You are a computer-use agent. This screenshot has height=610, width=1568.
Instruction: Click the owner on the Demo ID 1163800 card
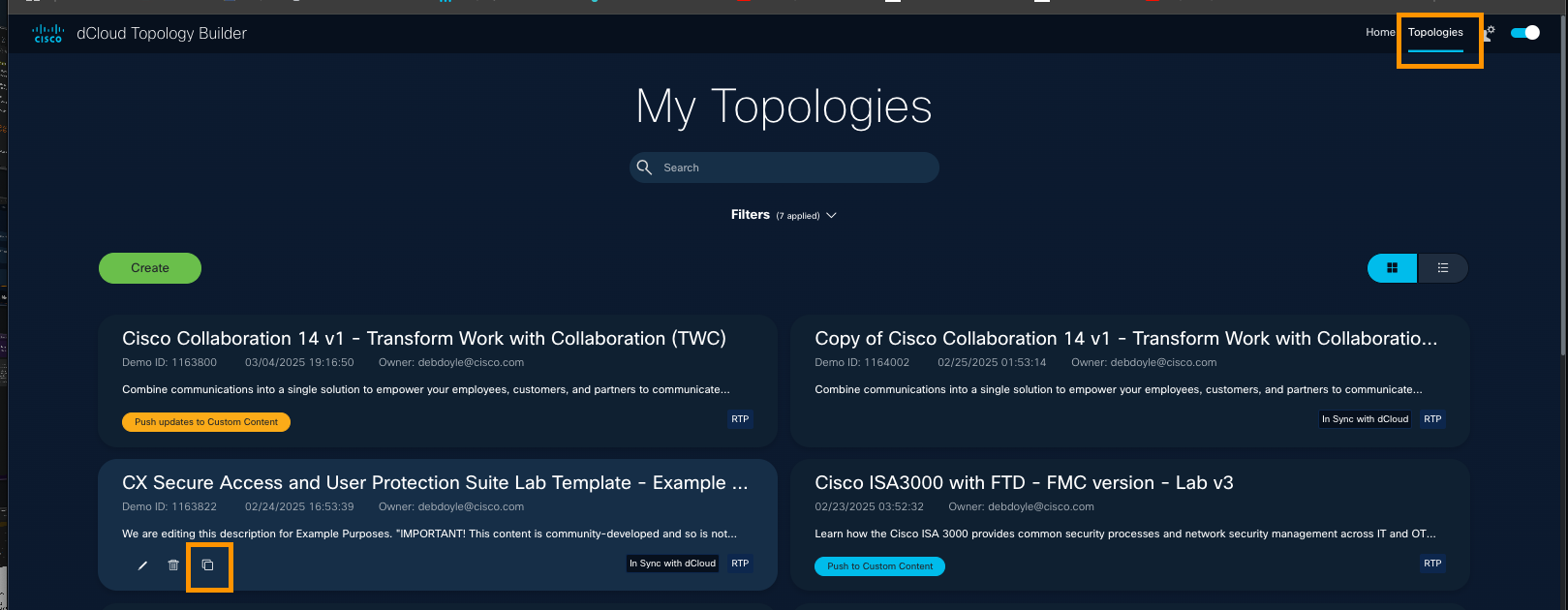tap(451, 362)
